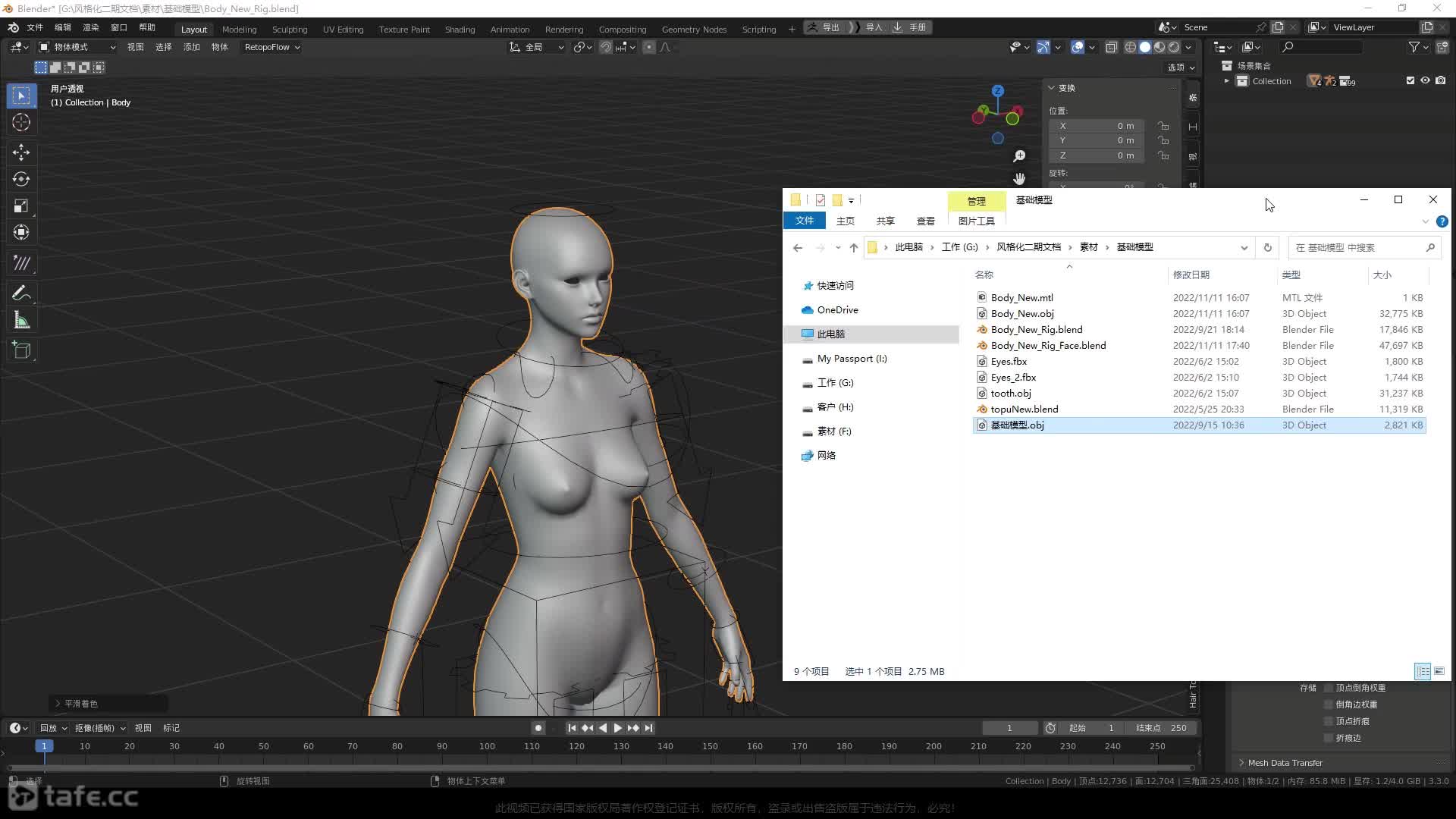
Task: Click the 导出 export button
Action: point(824,27)
